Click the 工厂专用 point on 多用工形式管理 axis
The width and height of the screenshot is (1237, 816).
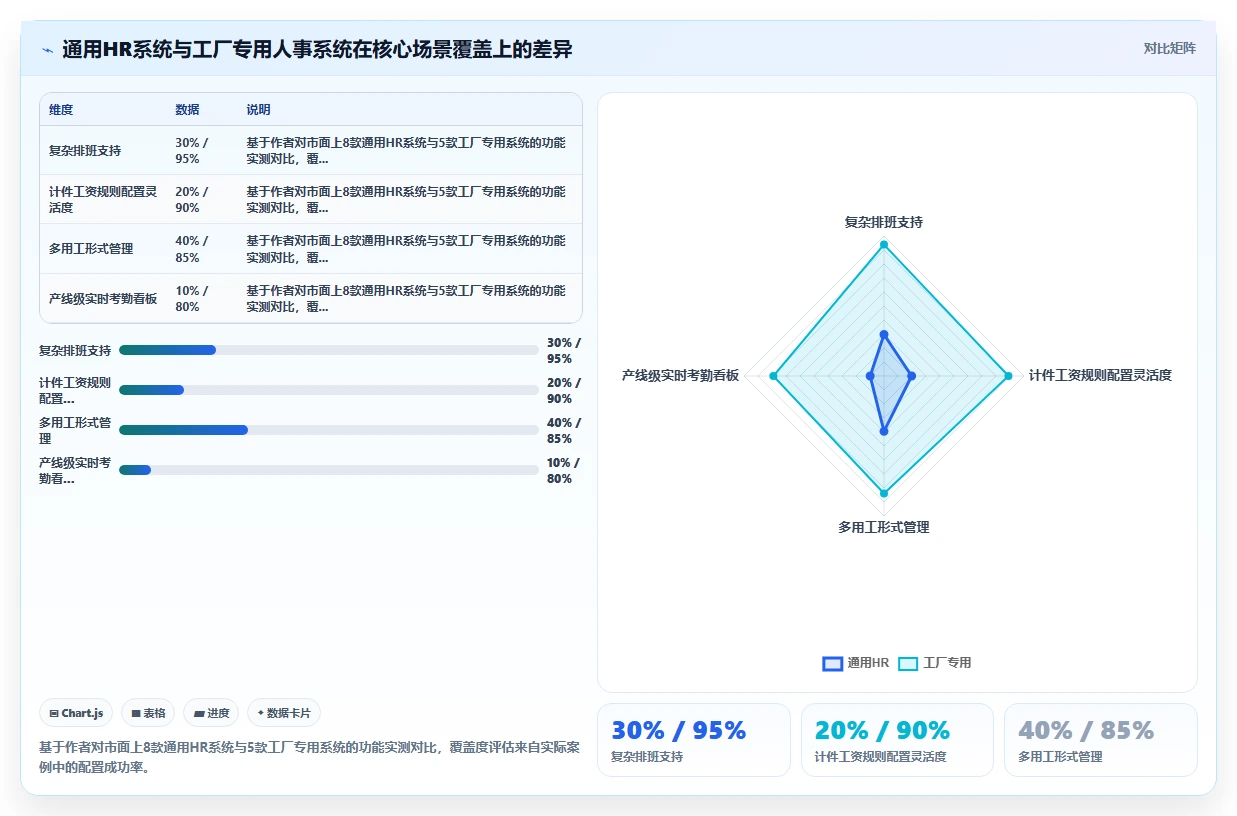coord(884,493)
